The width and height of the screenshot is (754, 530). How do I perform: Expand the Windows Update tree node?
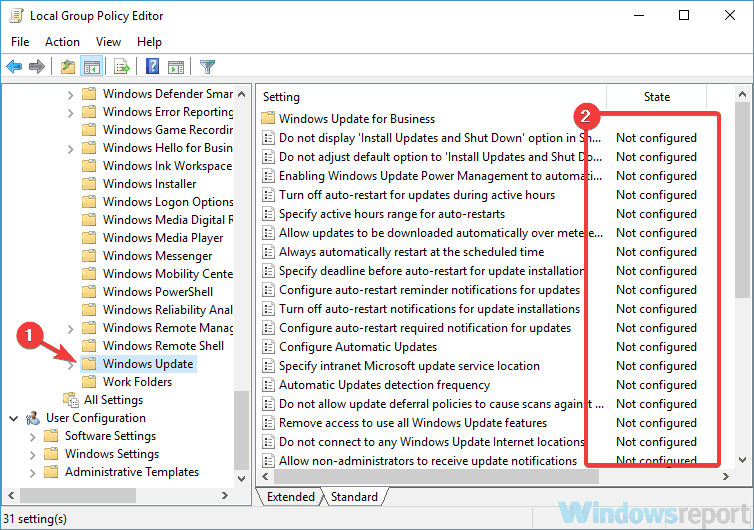71,365
